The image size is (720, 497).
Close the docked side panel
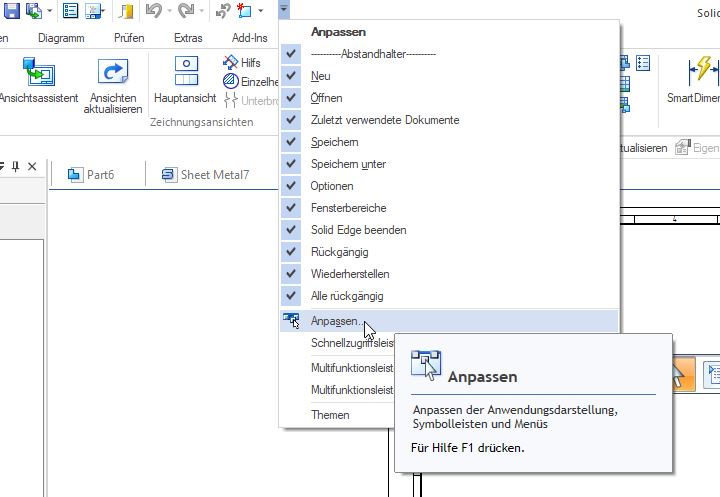[32, 166]
